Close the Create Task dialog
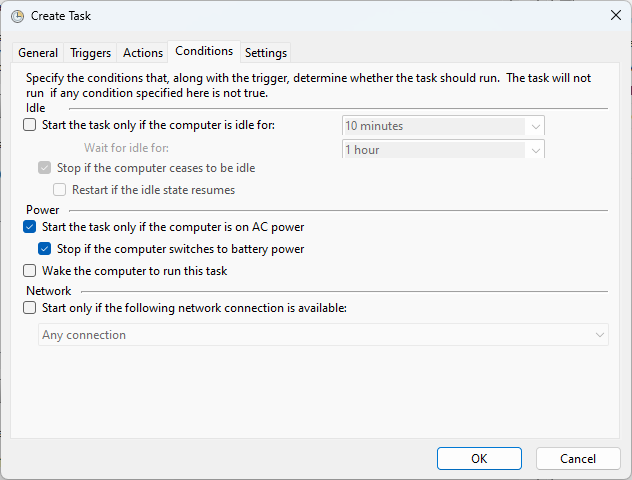Viewport: 632px width, 480px height. click(614, 15)
